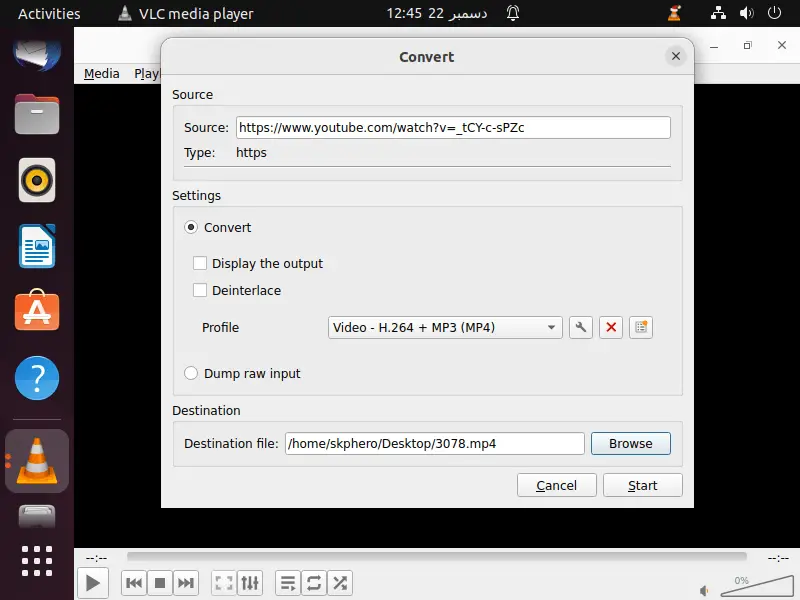This screenshot has width=800, height=600.
Task: Select the Convert radio button
Action: point(191,227)
